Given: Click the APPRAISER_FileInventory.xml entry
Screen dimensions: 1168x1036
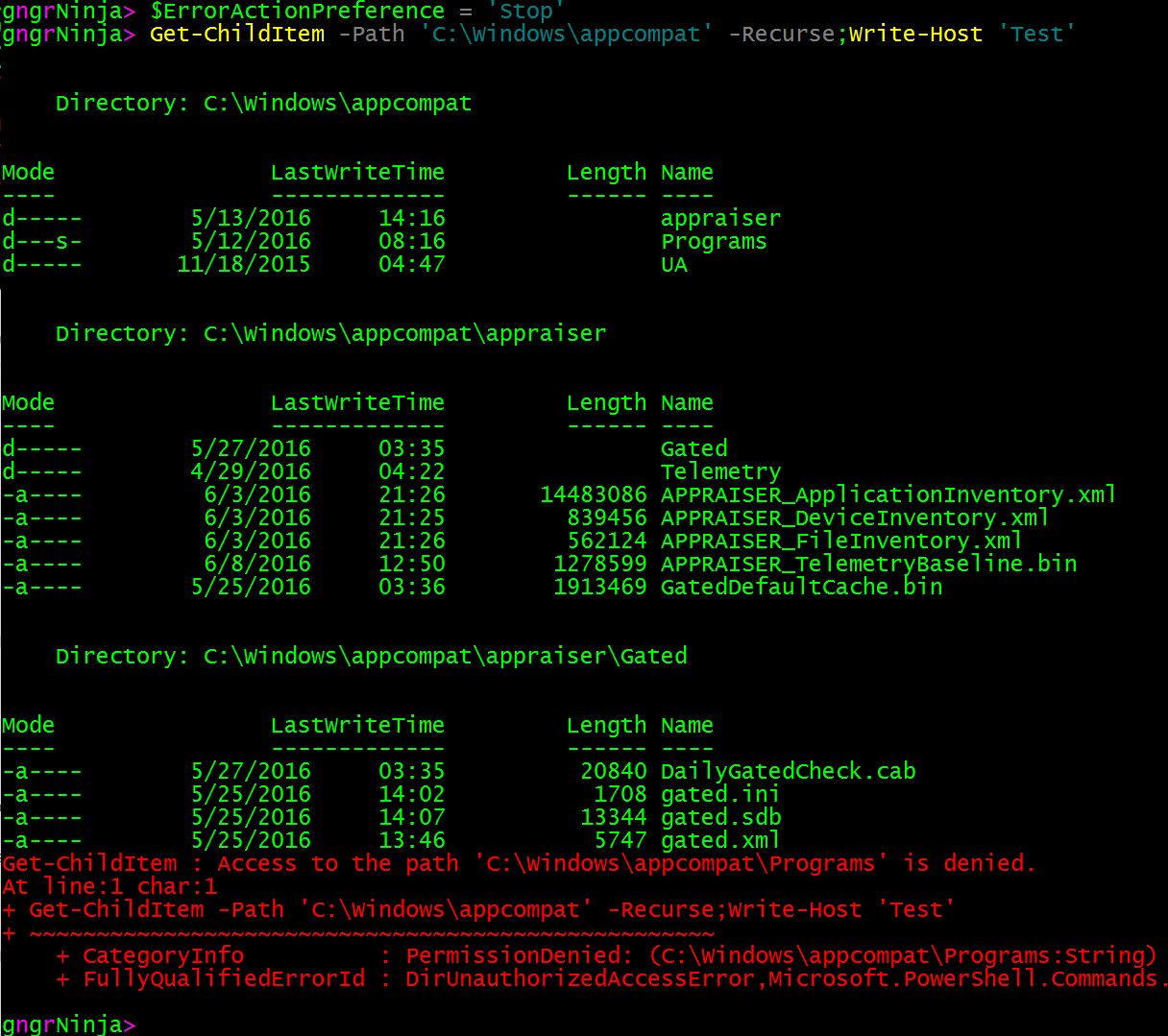Looking at the screenshot, I should click(x=840, y=541).
